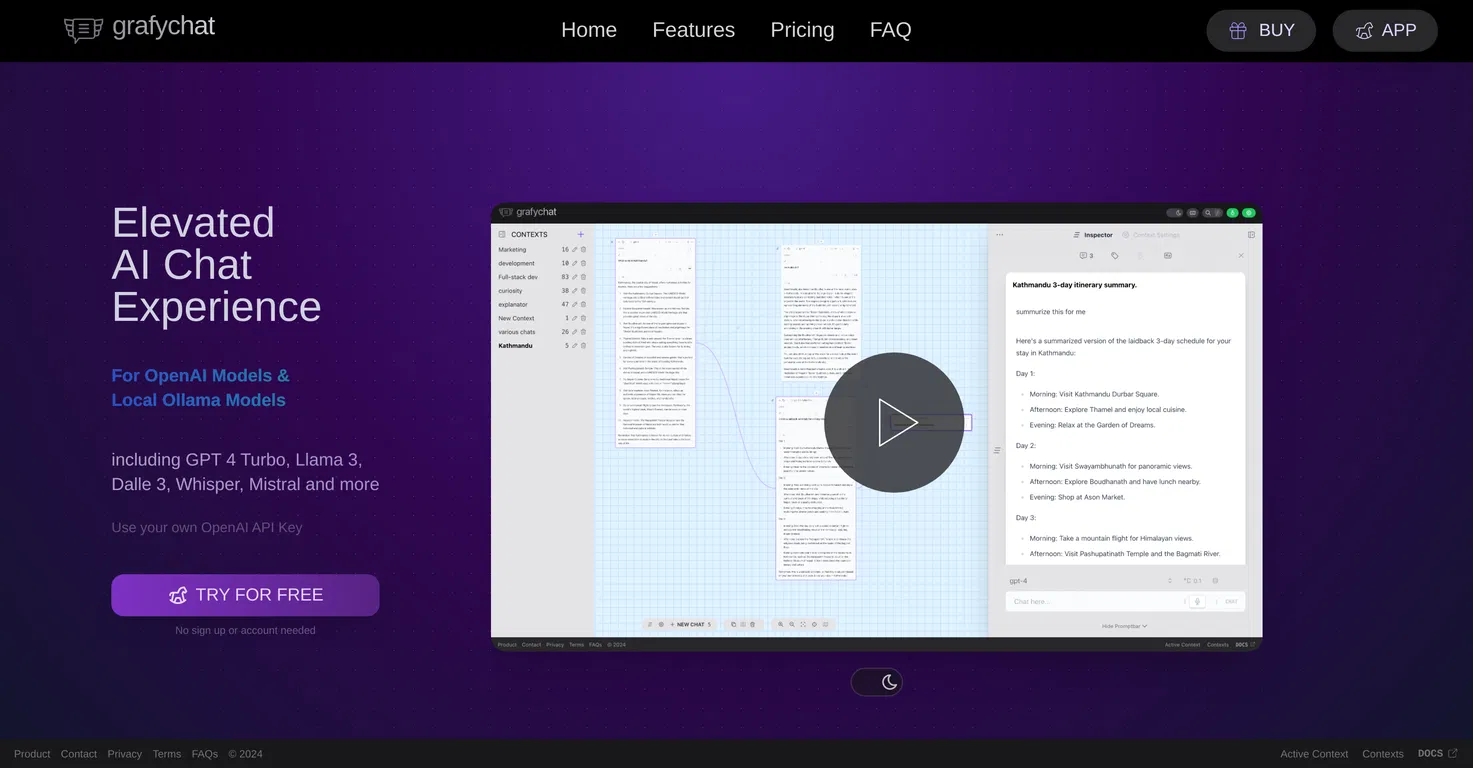
Task: Click the add-context plus icon in preview
Action: point(581,234)
